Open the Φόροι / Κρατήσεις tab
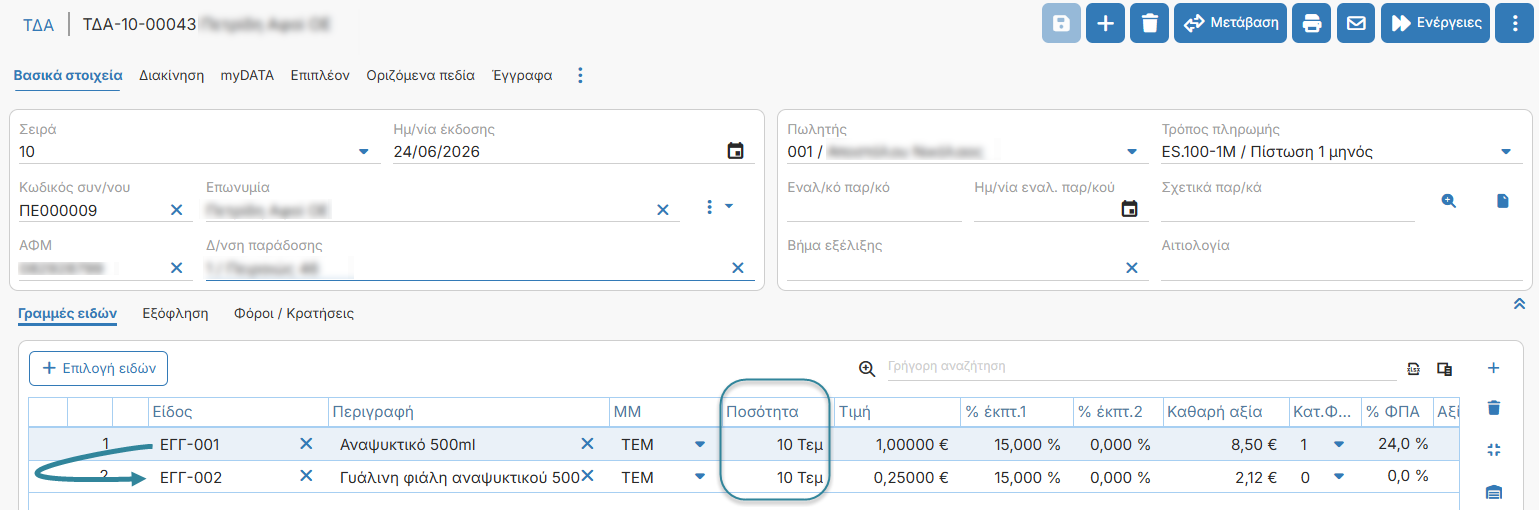Viewport: 1539px width, 510px height. coord(294,314)
